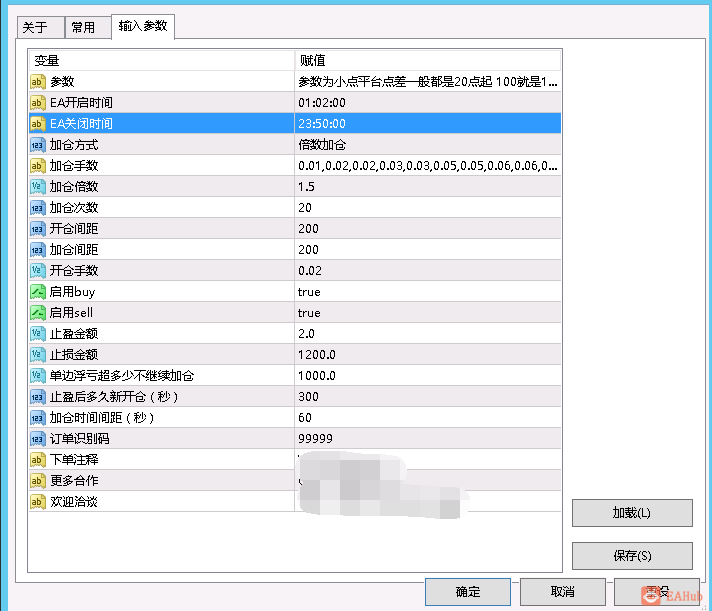Viewport: 712px width, 611px height.
Task: Select the 开仓间距 variable name
Action: point(74,228)
